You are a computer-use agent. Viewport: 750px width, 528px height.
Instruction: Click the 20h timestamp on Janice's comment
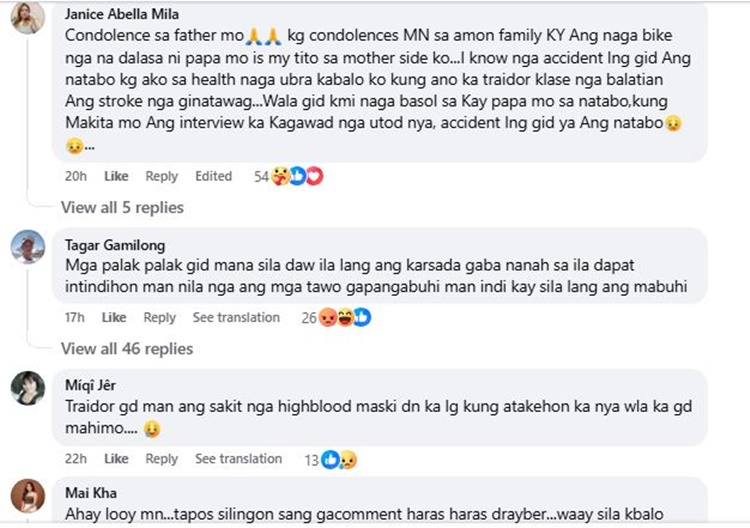coord(74,176)
